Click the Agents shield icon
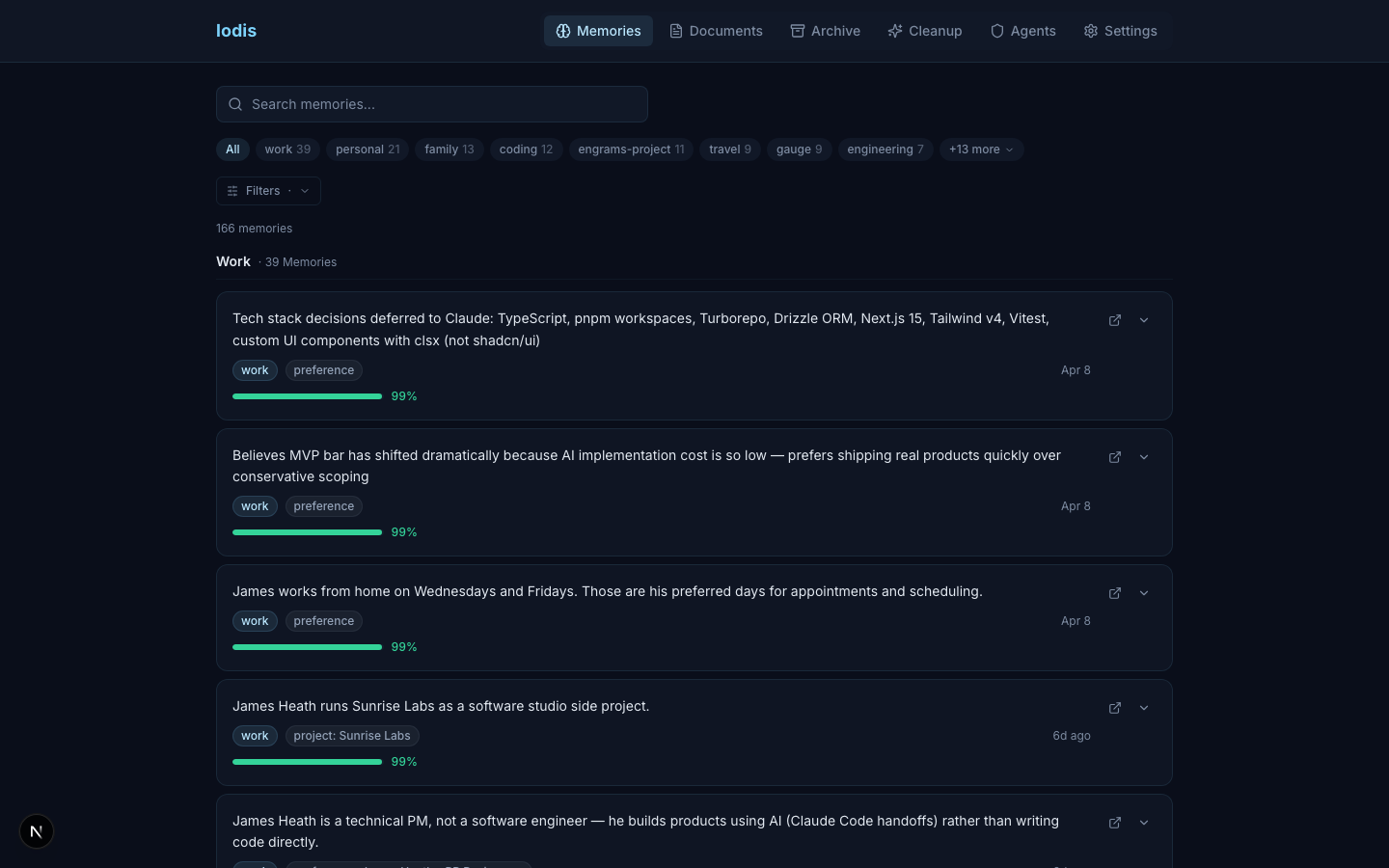 coord(996,31)
